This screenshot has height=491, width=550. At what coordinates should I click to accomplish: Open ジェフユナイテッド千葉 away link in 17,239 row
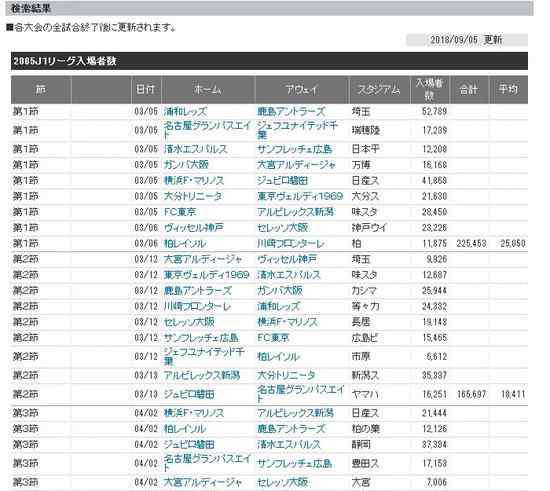298,130
